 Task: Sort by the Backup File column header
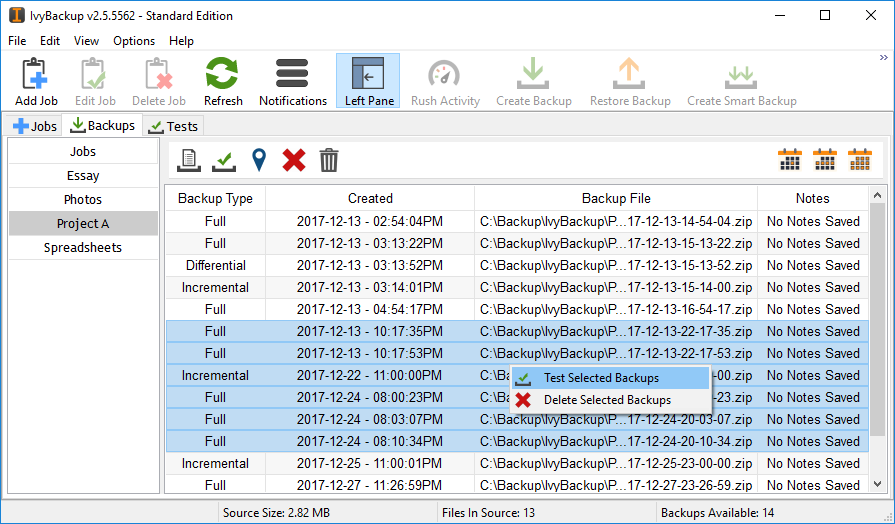click(x=616, y=198)
